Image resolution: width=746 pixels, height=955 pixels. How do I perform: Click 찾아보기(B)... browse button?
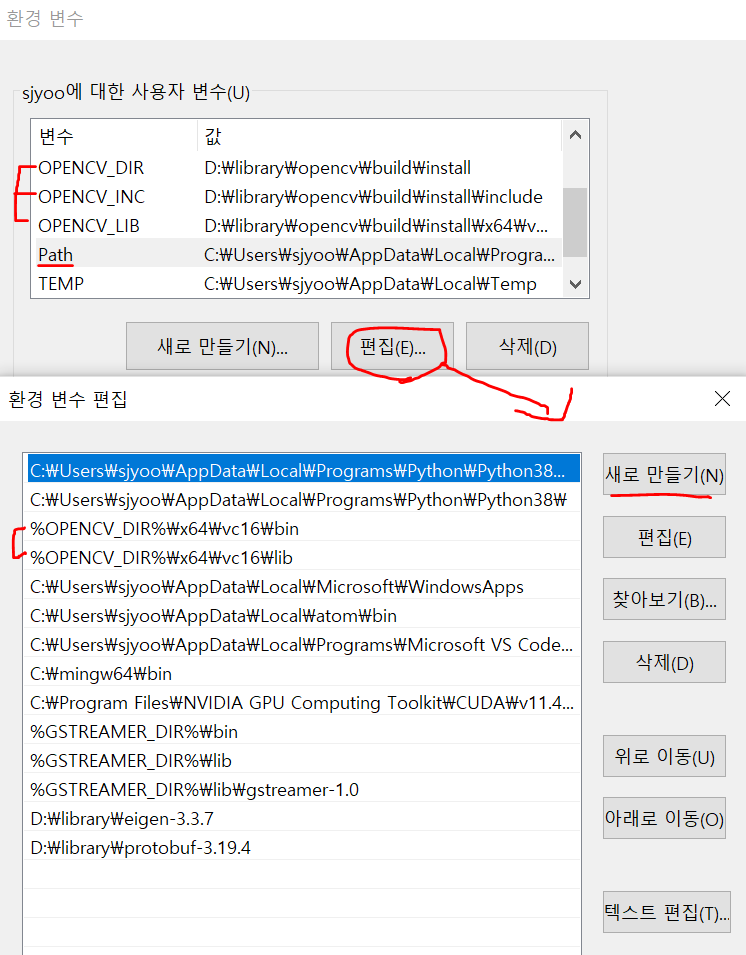tap(664, 599)
